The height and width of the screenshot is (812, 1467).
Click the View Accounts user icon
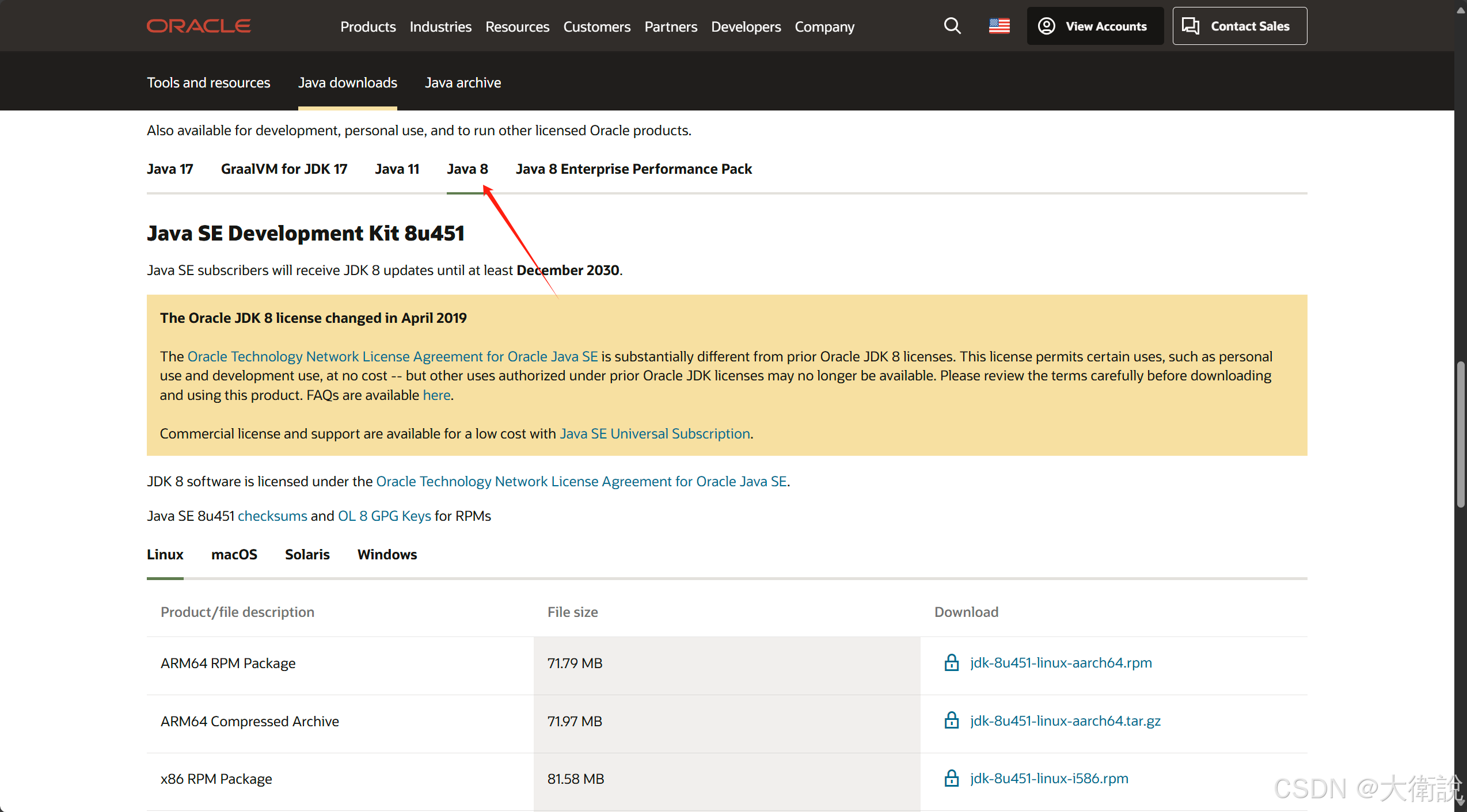tap(1046, 26)
